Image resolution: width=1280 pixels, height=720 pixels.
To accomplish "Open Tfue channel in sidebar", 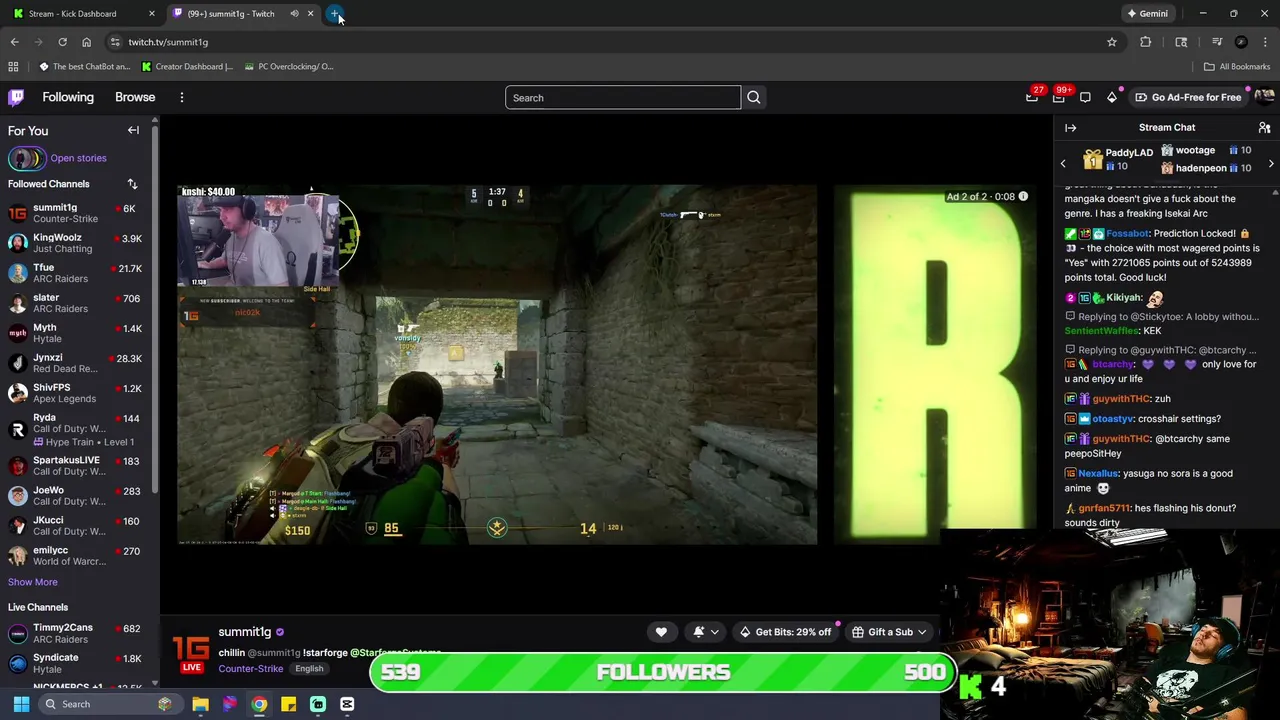I will [77, 273].
